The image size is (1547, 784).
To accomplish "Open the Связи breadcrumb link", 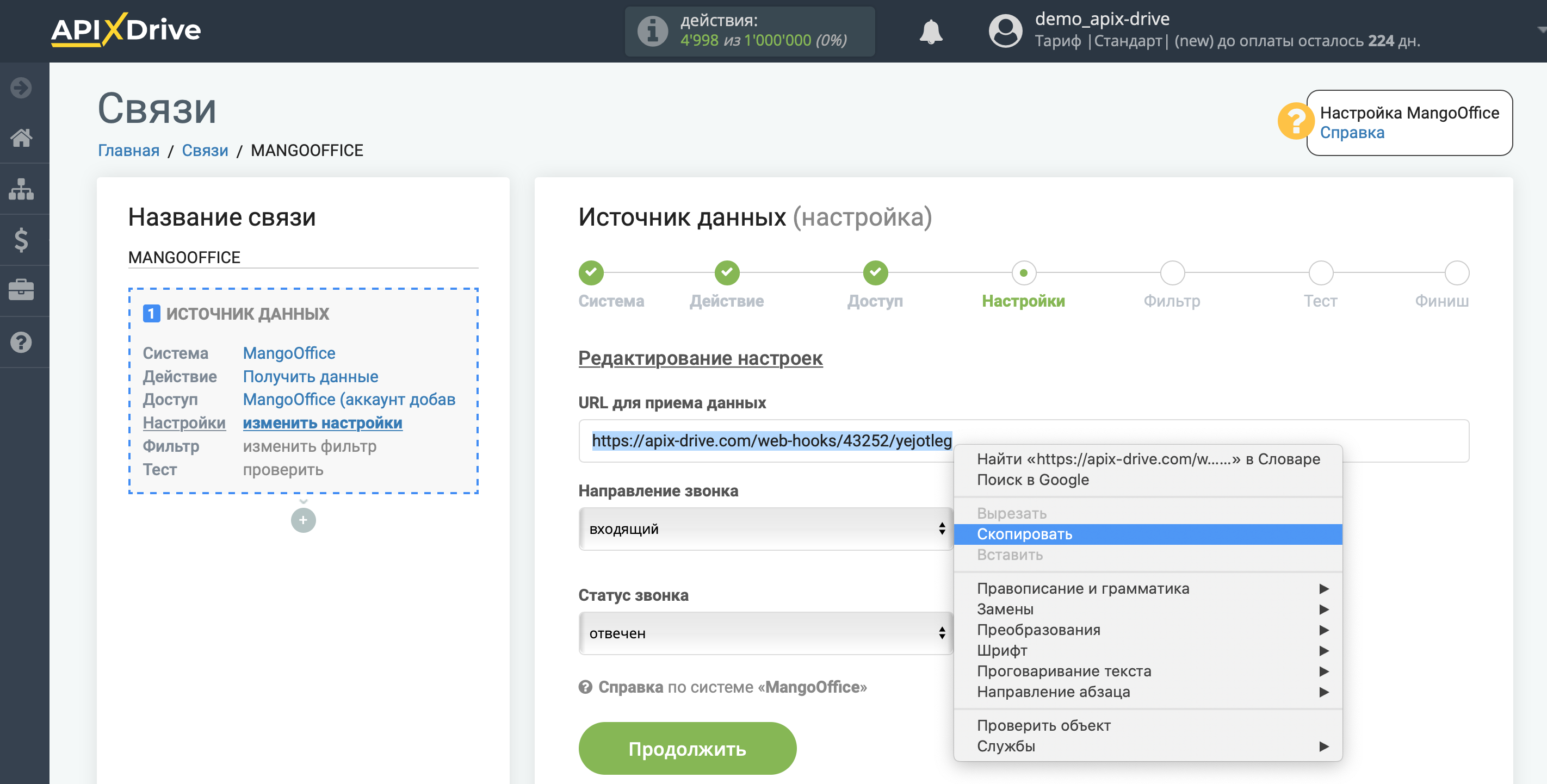I will point(205,150).
